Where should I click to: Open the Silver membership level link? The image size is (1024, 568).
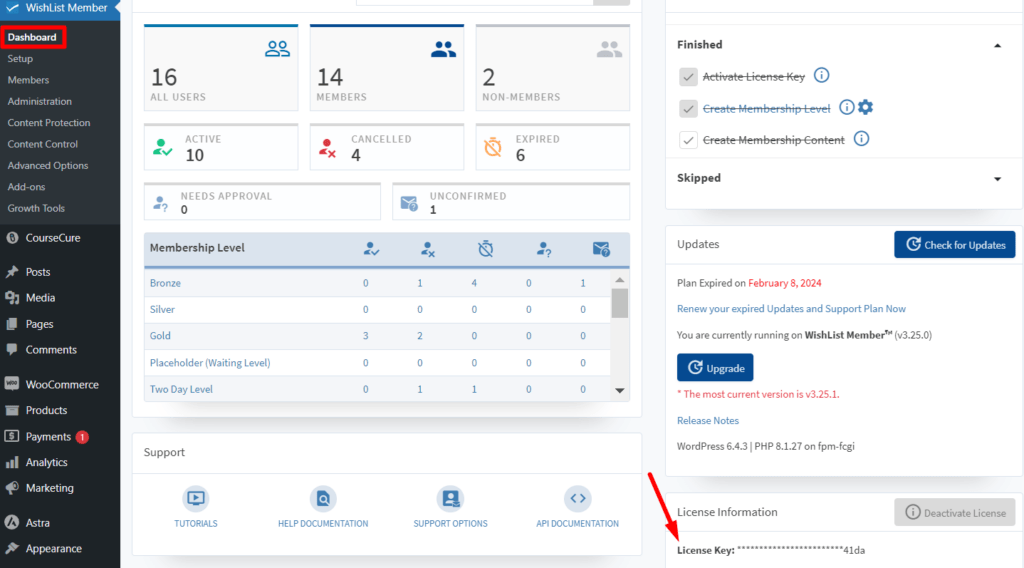[x=162, y=309]
